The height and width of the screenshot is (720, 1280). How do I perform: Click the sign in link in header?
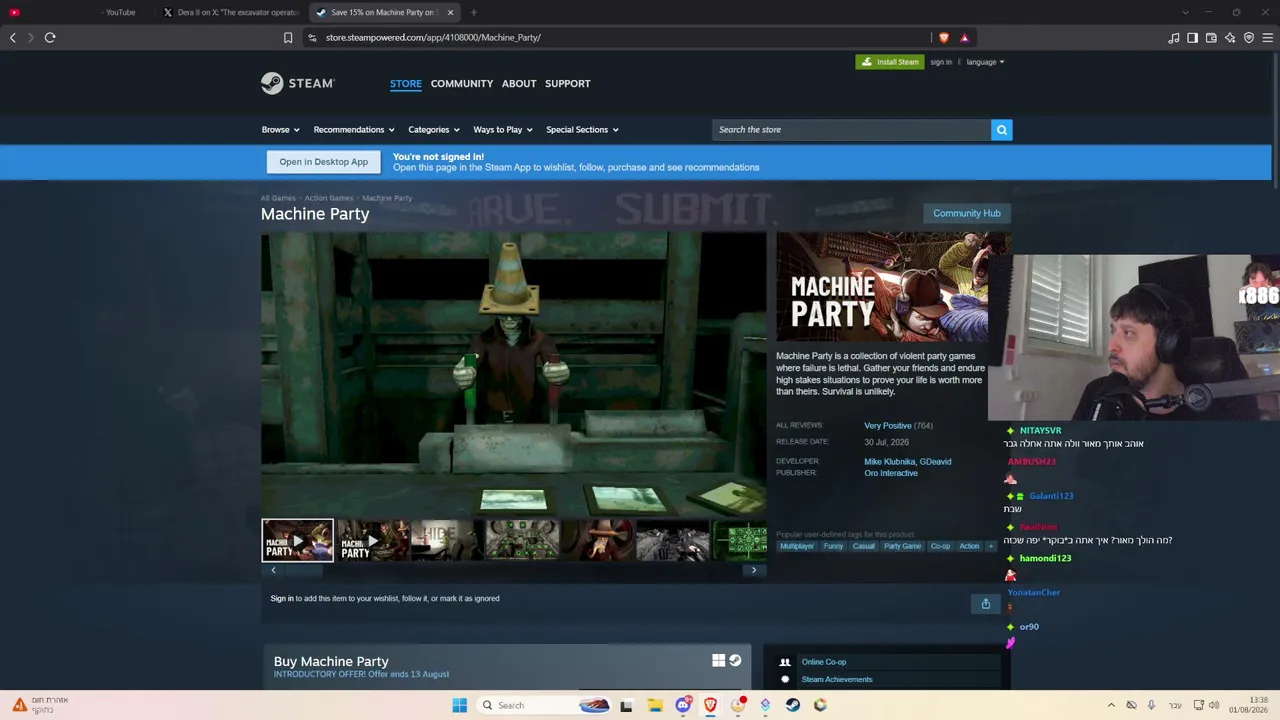coord(941,62)
